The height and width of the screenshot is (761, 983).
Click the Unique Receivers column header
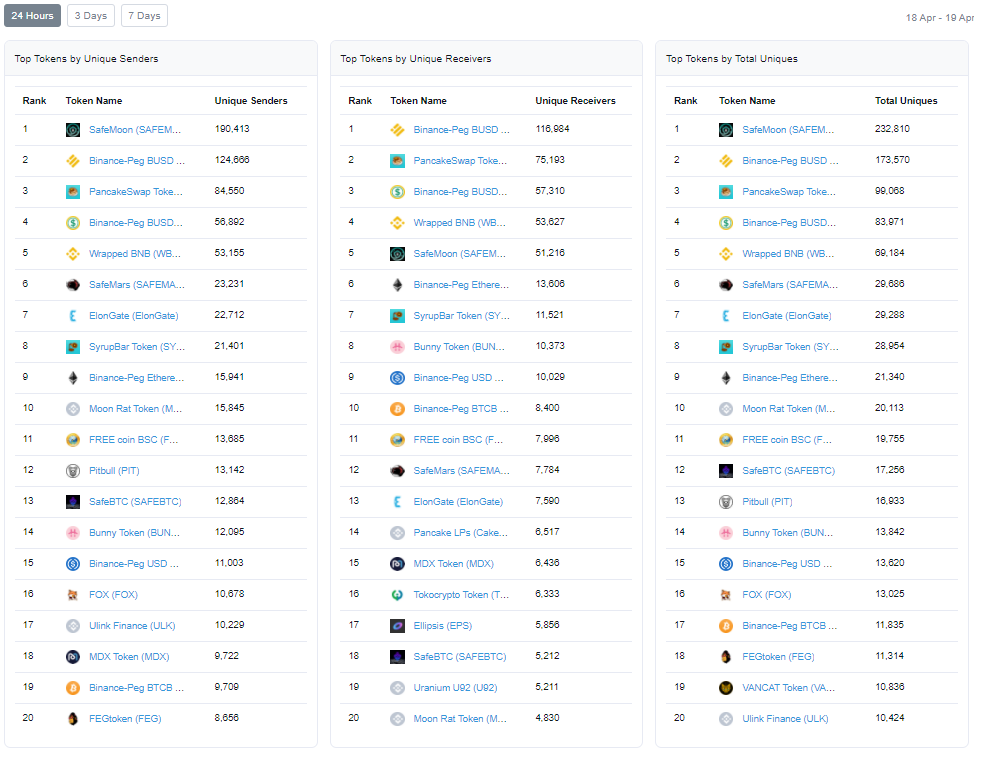(576, 101)
